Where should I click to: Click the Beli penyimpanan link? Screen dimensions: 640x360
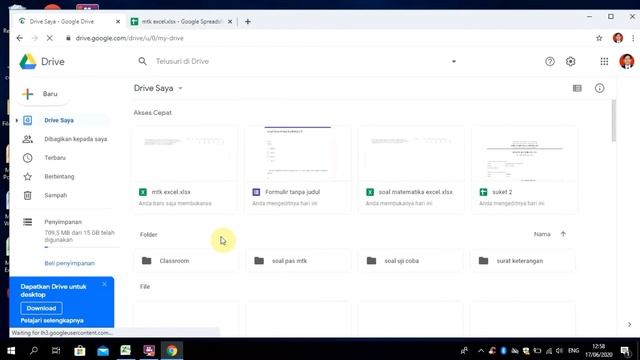click(x=69, y=263)
